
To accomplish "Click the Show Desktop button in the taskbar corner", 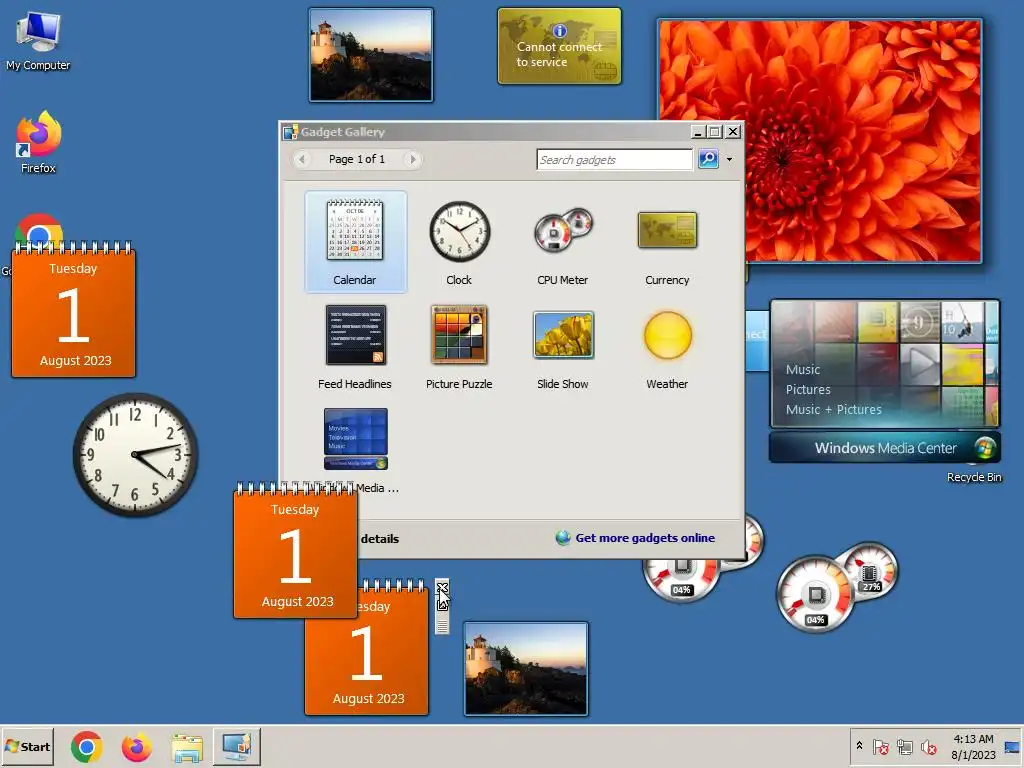I will 1012,746.
